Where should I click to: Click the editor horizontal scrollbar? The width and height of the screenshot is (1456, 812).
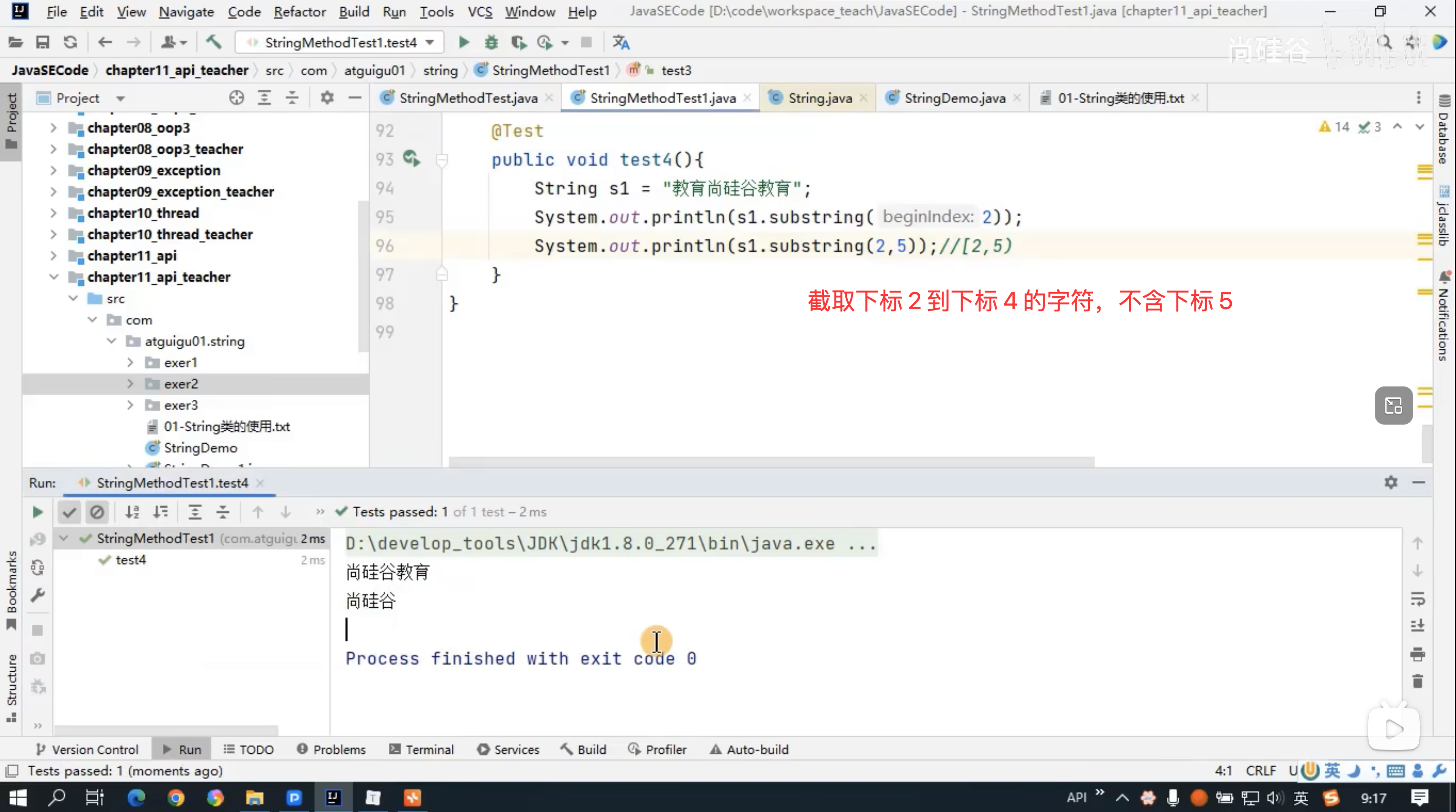(771, 462)
